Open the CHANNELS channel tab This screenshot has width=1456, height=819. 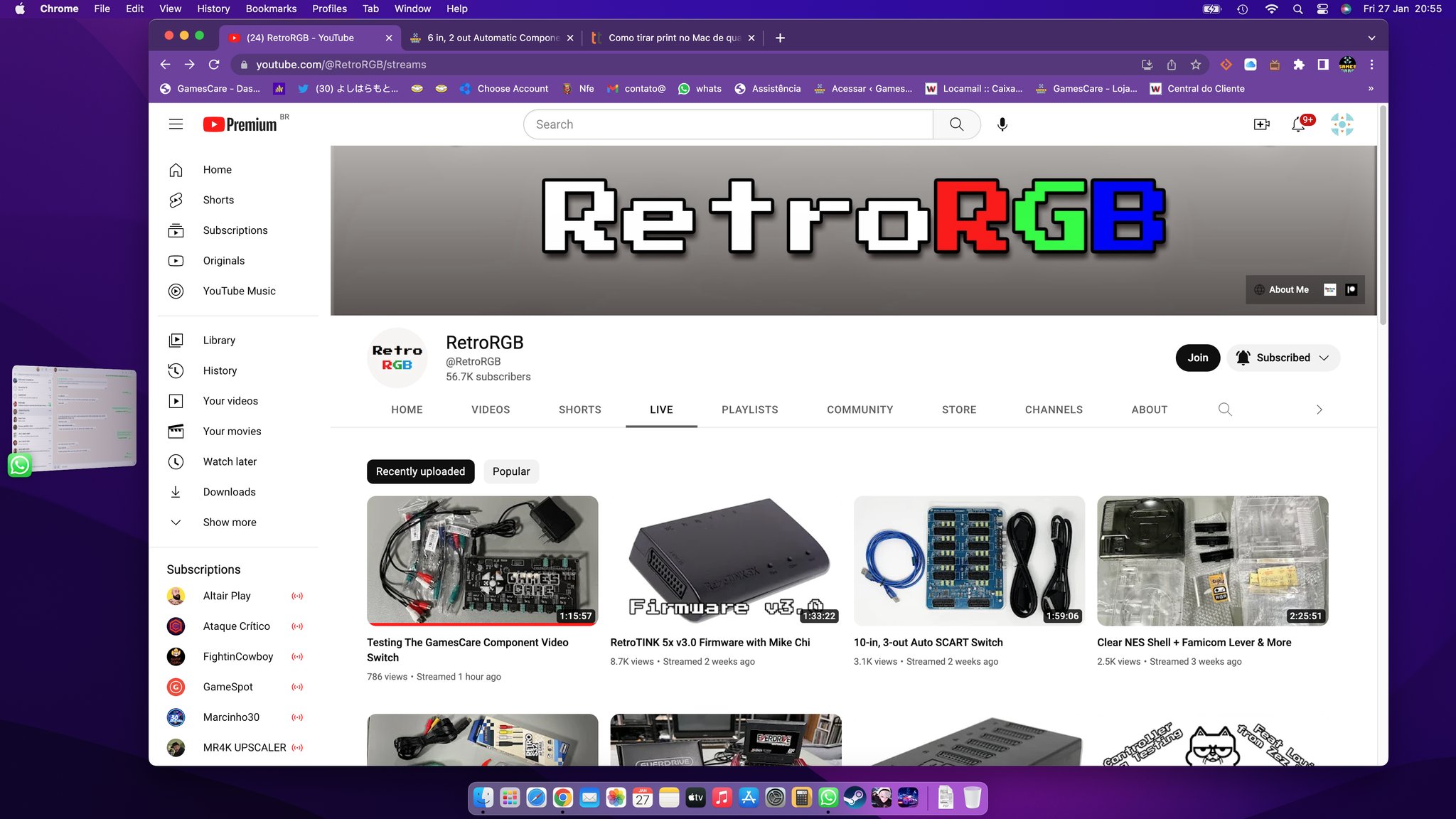tap(1054, 409)
